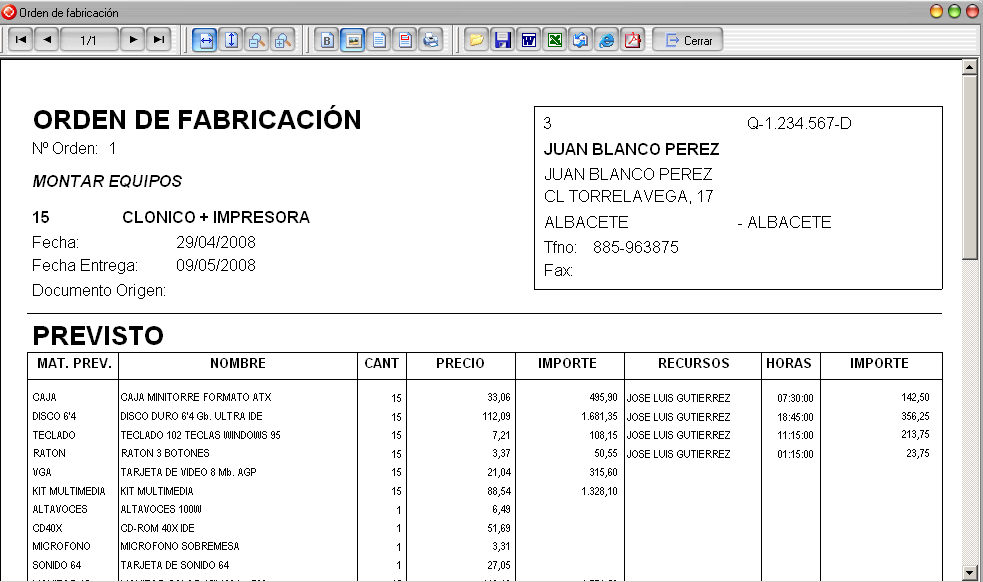Export the report to Excel
The image size is (983, 582).
pyautogui.click(x=555, y=41)
